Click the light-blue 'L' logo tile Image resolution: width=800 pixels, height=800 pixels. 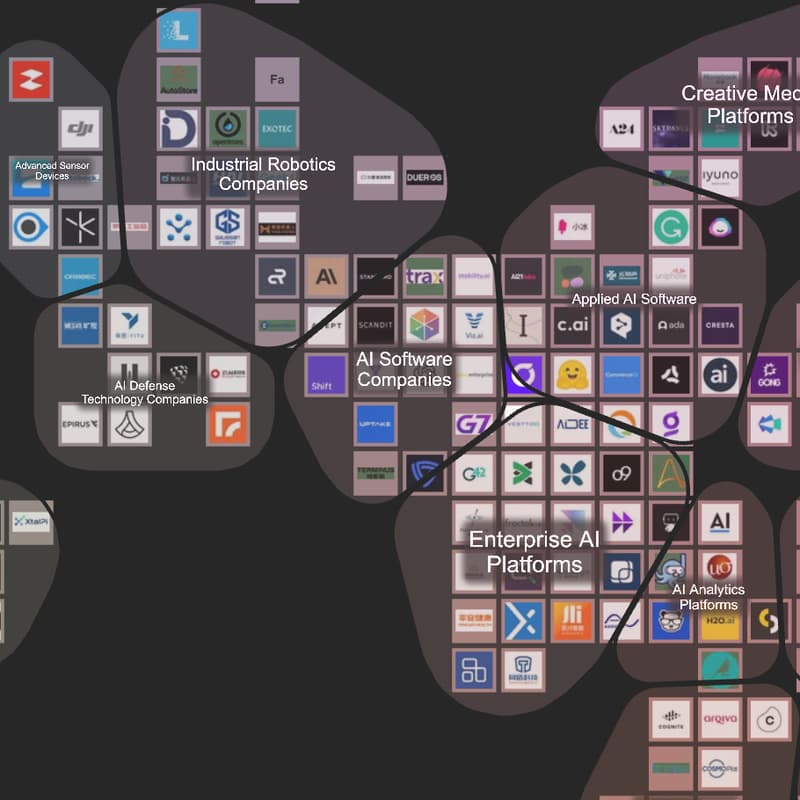[x=179, y=30]
